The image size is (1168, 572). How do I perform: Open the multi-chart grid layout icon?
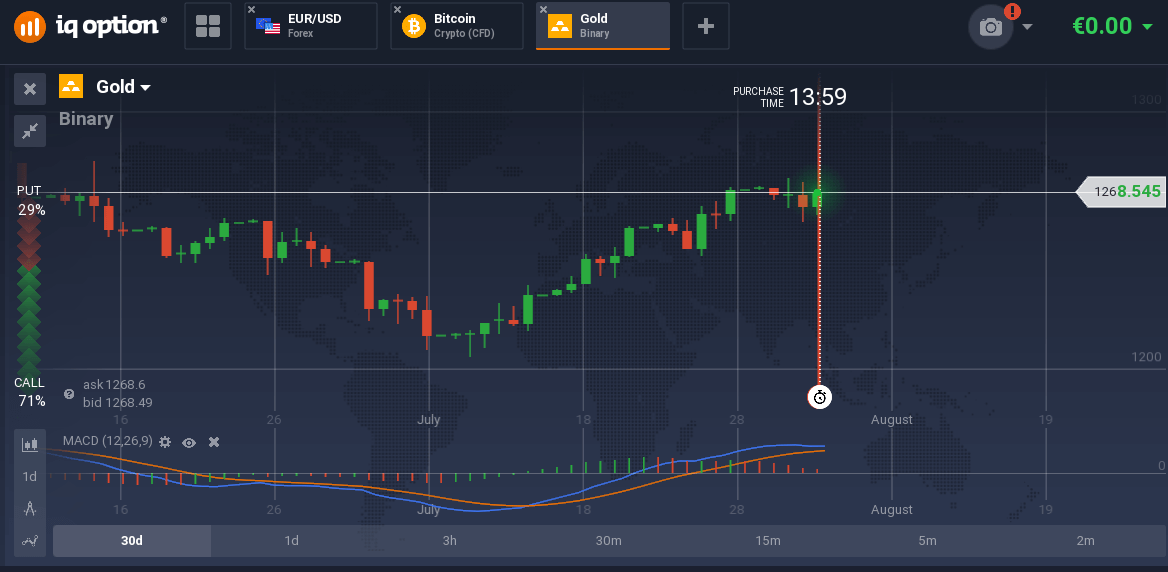click(x=208, y=26)
